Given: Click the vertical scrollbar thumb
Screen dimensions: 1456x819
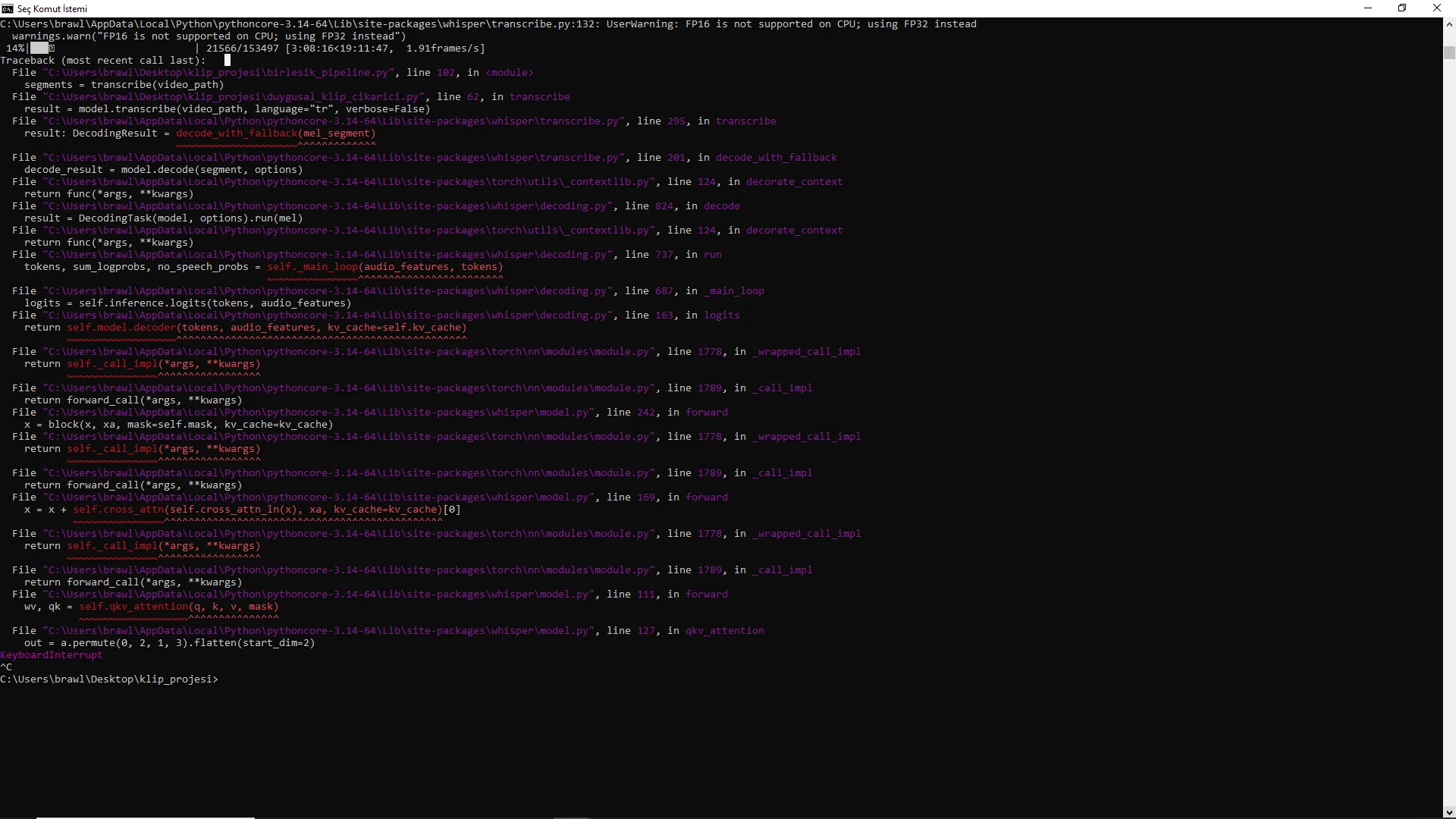Looking at the screenshot, I should click(1449, 52).
